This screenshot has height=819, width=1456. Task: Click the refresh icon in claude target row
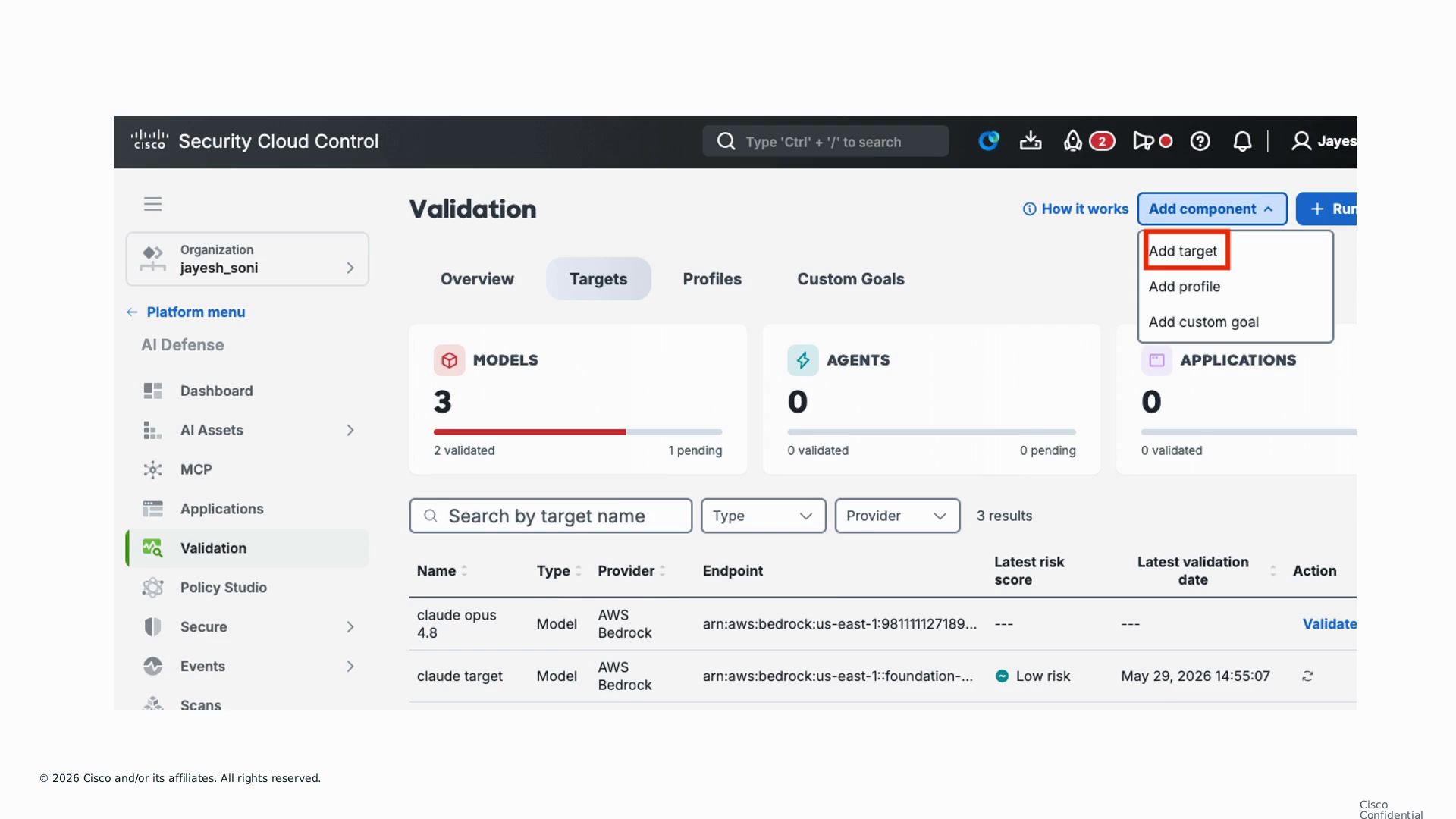coord(1307,676)
